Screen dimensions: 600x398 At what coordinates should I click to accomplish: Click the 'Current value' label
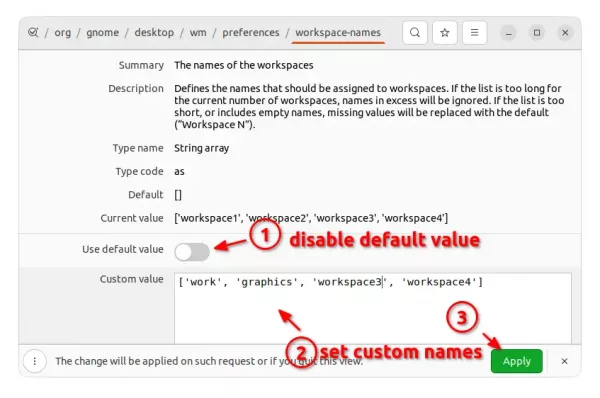[132, 218]
